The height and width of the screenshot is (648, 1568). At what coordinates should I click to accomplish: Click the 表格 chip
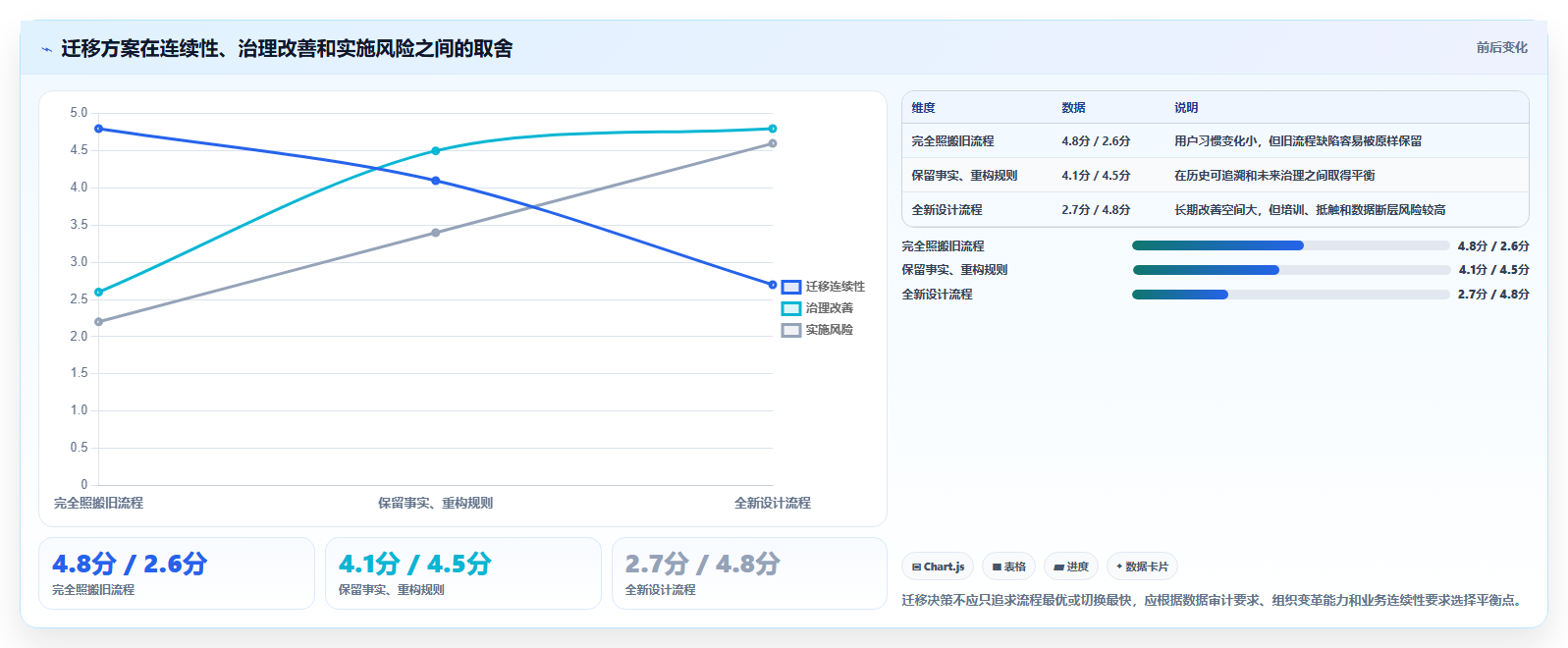[1008, 567]
